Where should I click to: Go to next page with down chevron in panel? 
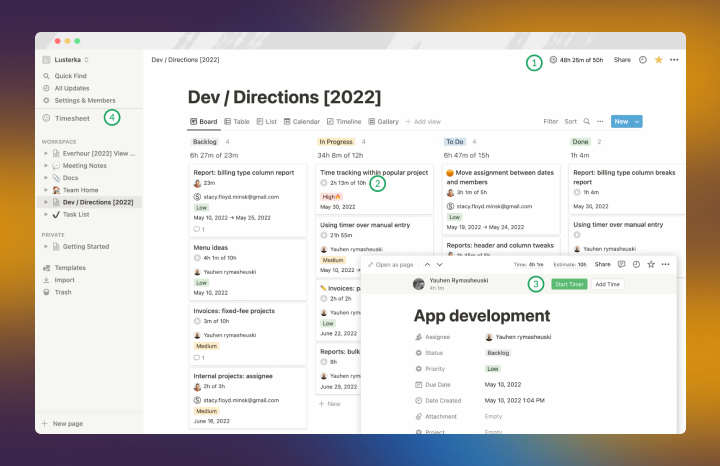tap(439, 264)
